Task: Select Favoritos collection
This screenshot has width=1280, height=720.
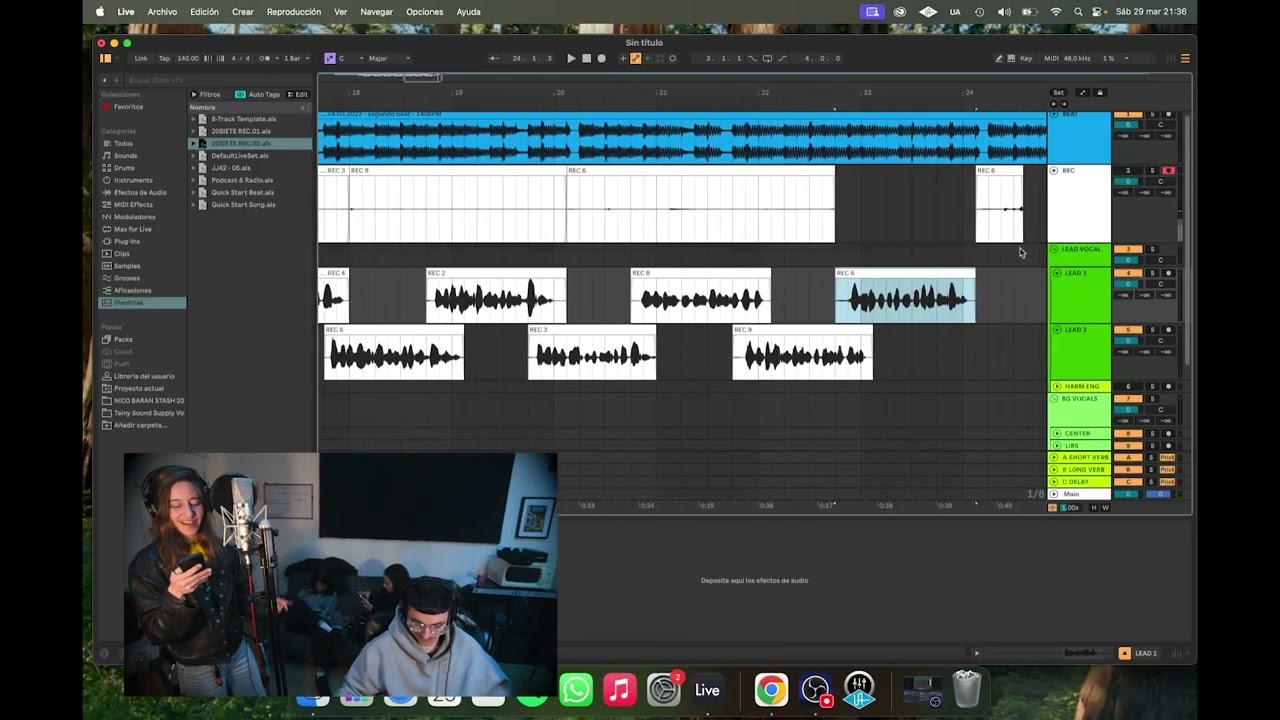Action: pos(127,107)
